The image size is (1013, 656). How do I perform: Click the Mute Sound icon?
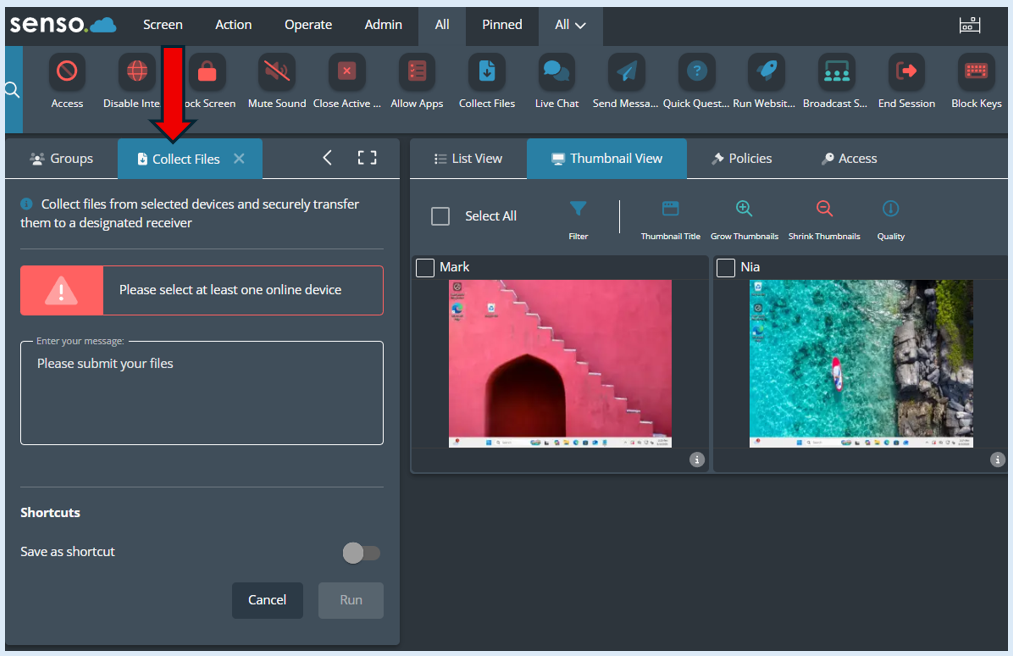pos(277,72)
